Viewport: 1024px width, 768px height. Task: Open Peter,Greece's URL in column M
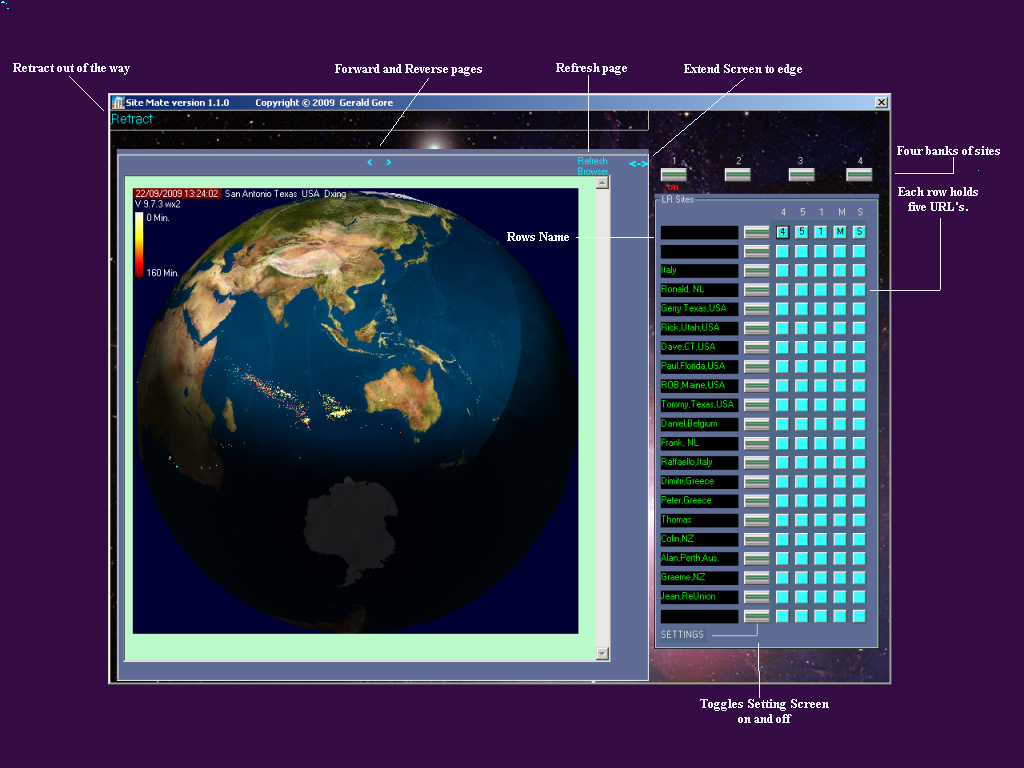point(840,501)
